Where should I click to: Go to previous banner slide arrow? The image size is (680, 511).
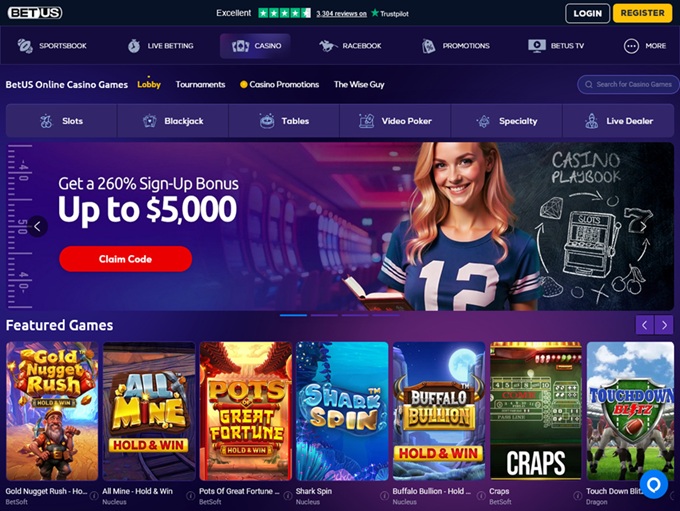[38, 226]
